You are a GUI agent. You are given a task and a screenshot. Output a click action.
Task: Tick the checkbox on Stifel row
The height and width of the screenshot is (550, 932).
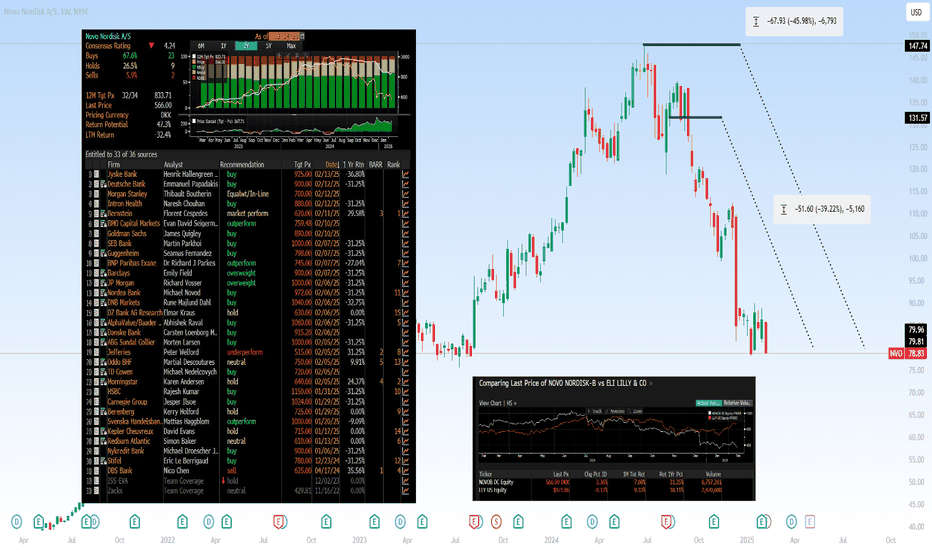pos(96,461)
